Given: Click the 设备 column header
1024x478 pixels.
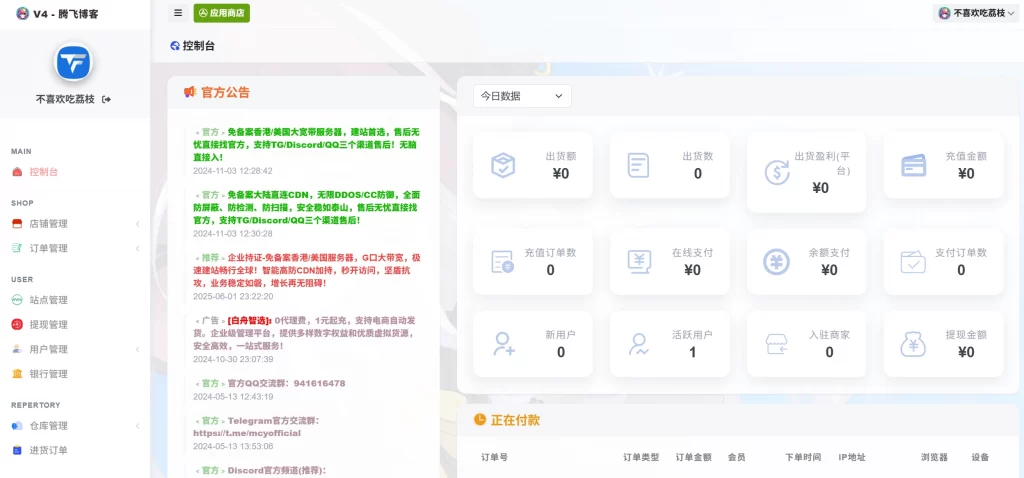Looking at the screenshot, I should 980,458.
